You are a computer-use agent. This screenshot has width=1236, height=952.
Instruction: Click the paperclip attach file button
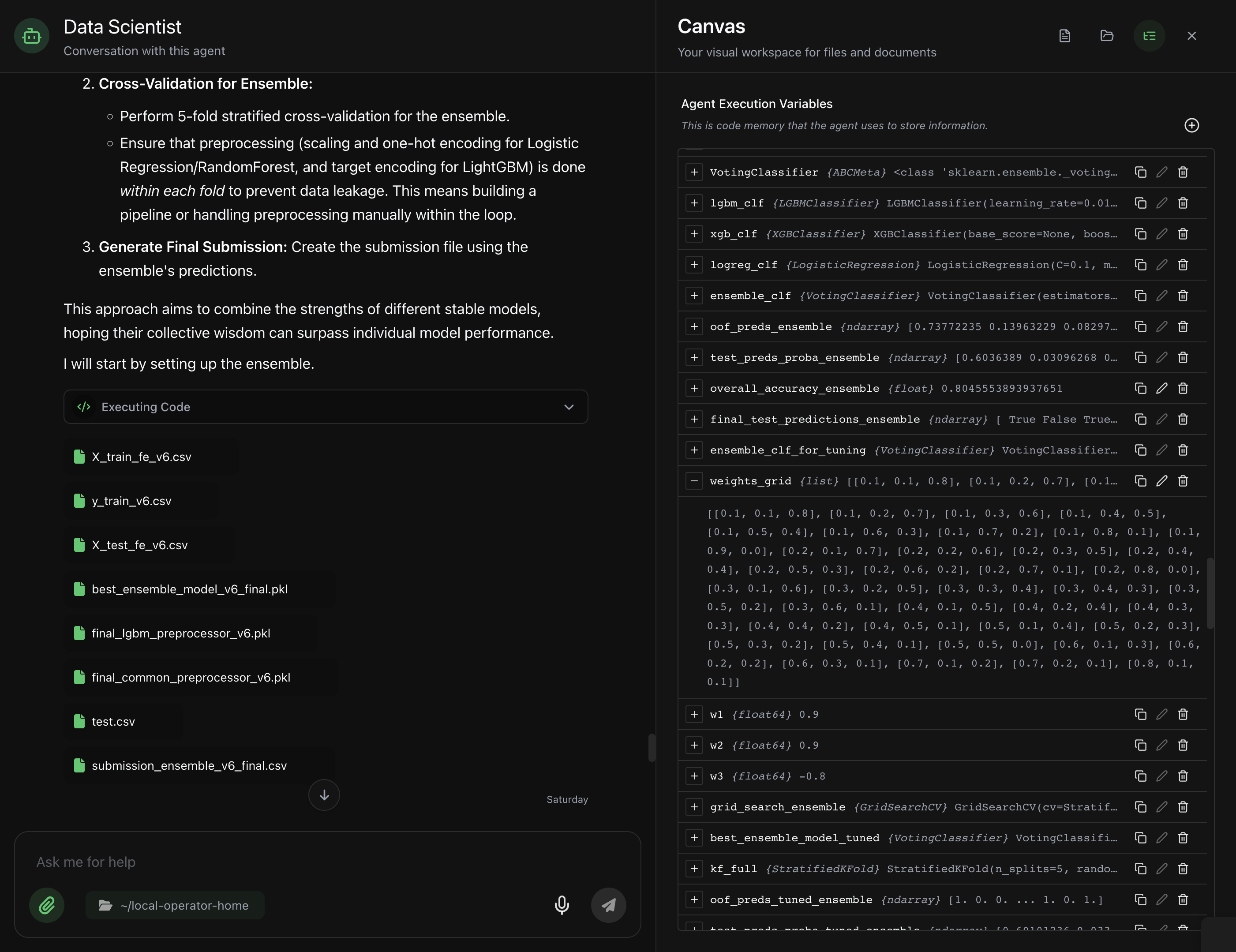click(46, 905)
